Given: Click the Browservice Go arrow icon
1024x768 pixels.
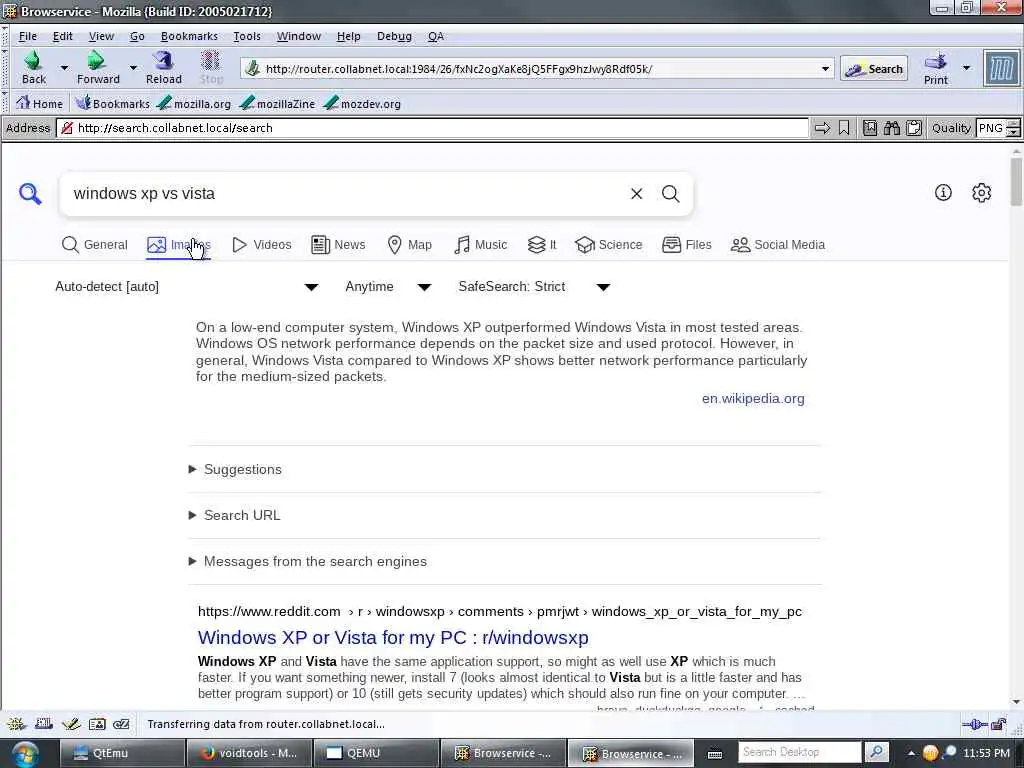Looking at the screenshot, I should 822,128.
